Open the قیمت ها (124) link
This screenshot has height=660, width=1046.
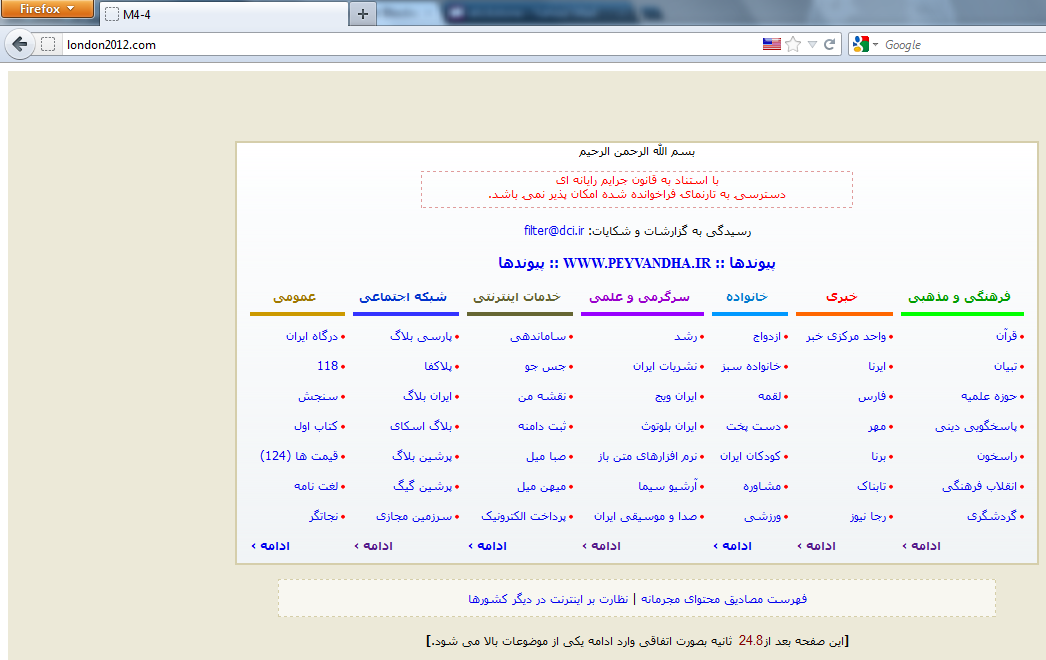click(x=299, y=456)
